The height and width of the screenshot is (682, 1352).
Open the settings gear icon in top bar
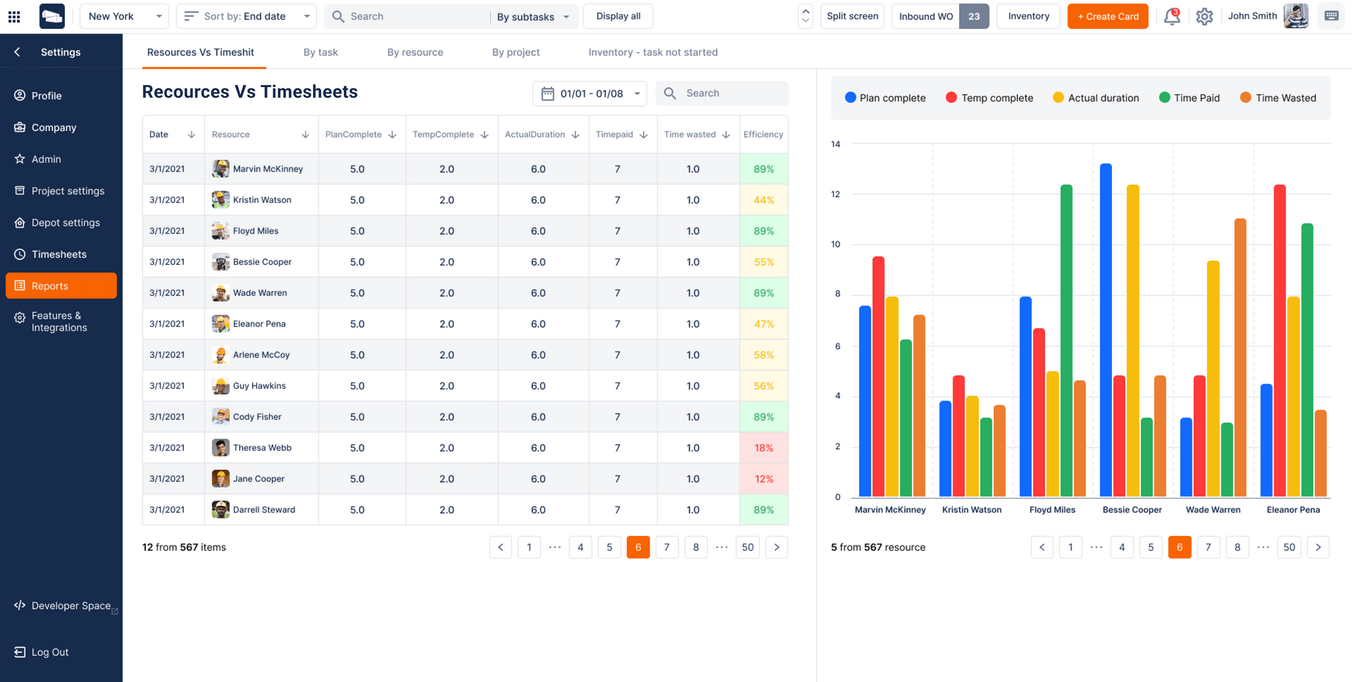(1204, 16)
